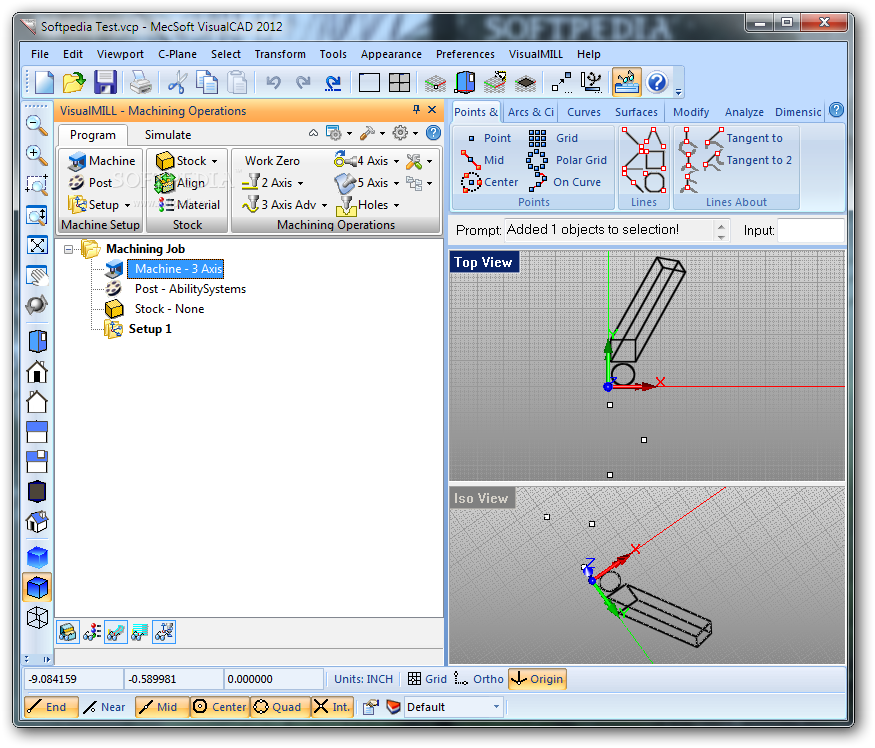
Task: Open the Transform menu
Action: pos(280,54)
